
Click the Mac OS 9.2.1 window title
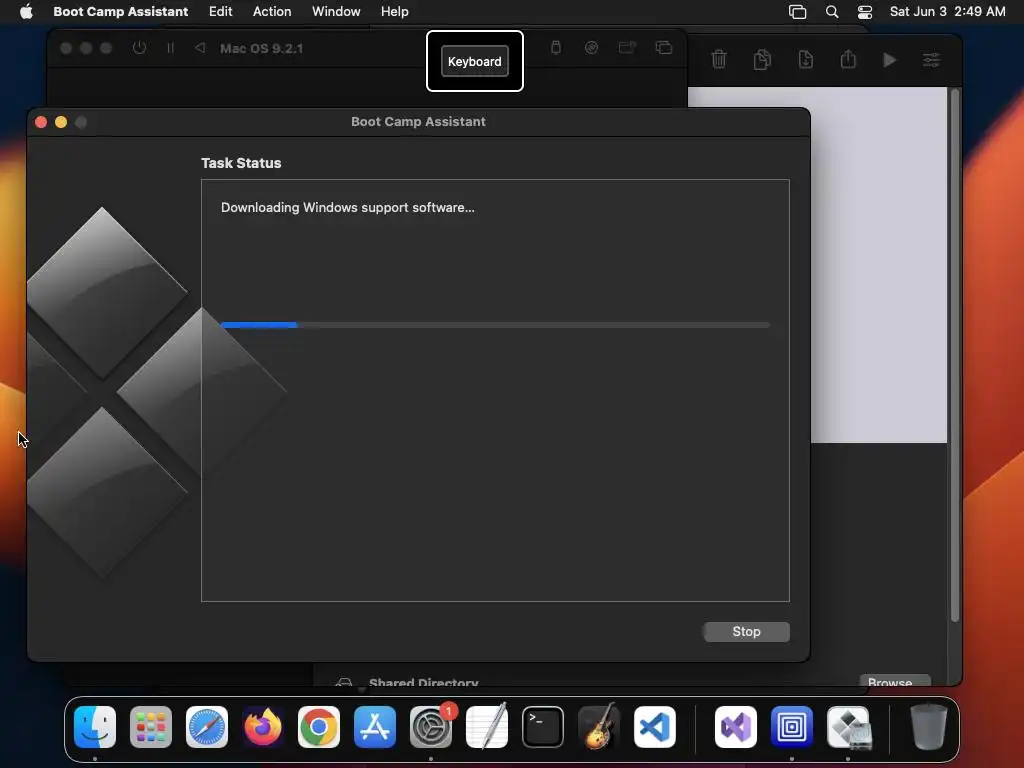tap(261, 48)
